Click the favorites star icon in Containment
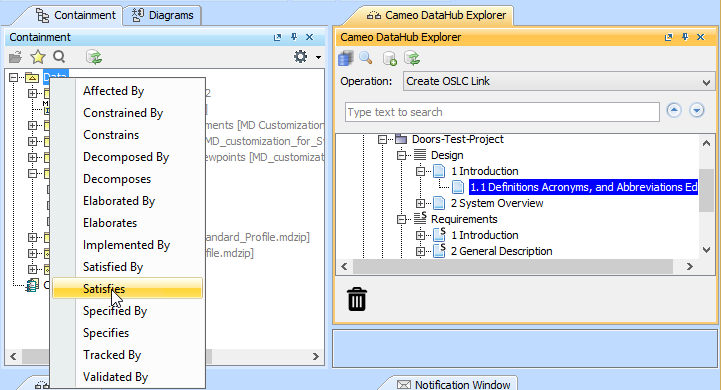Viewport: 721px width, 390px height. [x=38, y=57]
